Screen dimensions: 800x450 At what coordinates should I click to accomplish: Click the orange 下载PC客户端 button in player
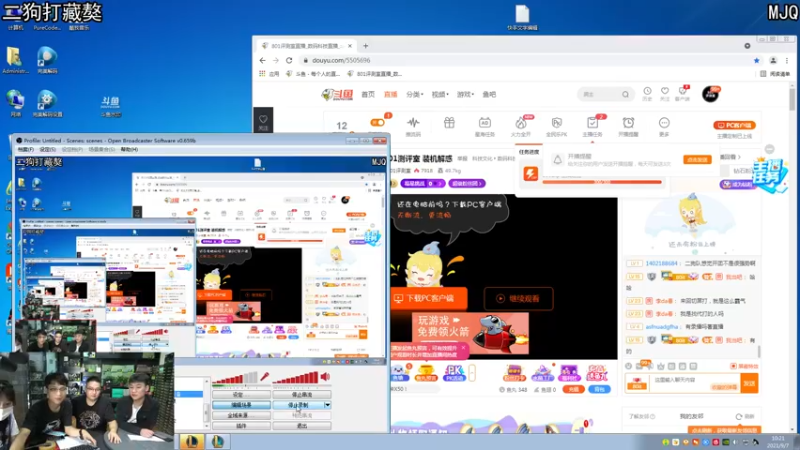click(429, 298)
